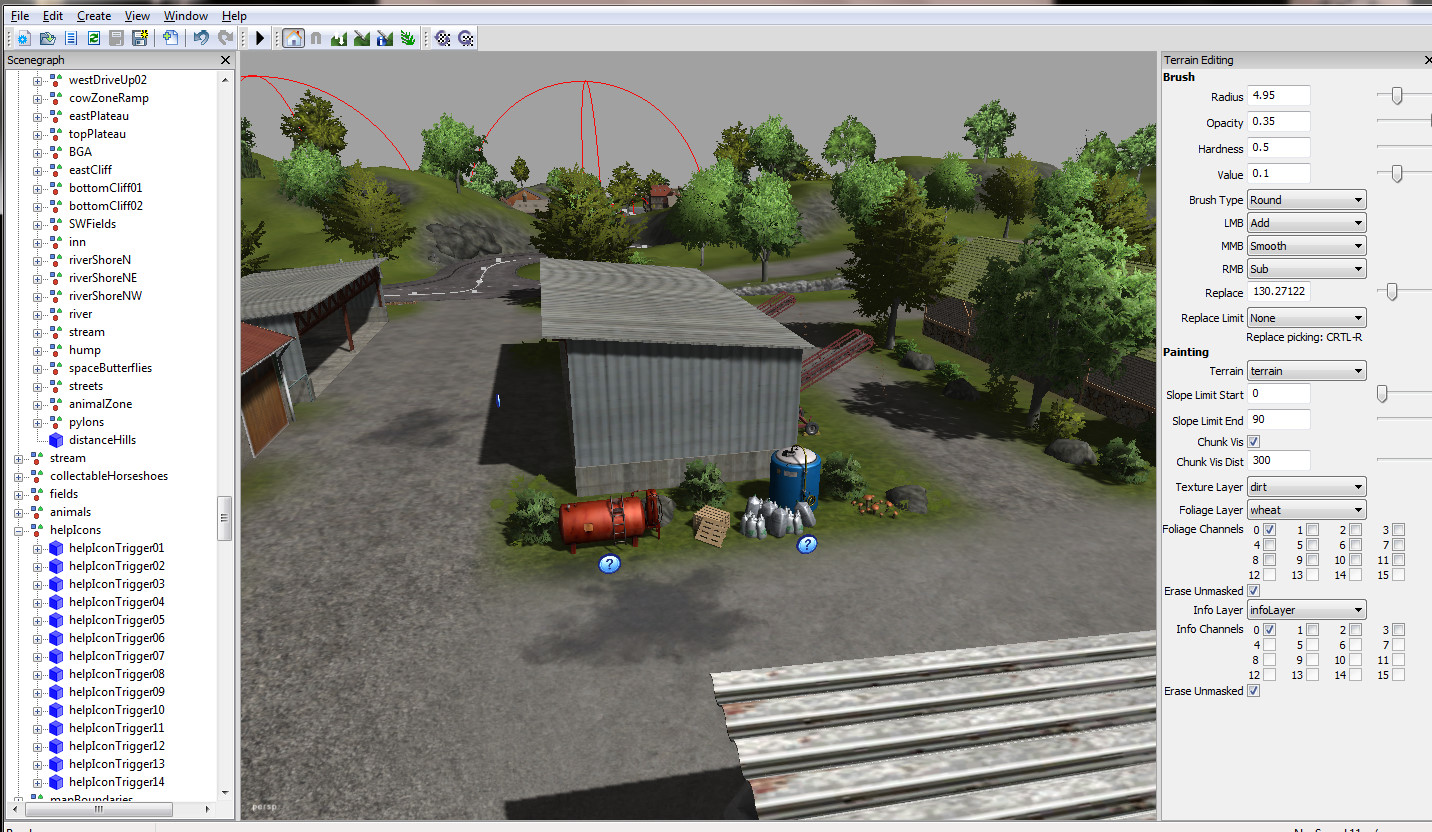
Task: Click the Import page icon with plus
Action: tap(170, 38)
